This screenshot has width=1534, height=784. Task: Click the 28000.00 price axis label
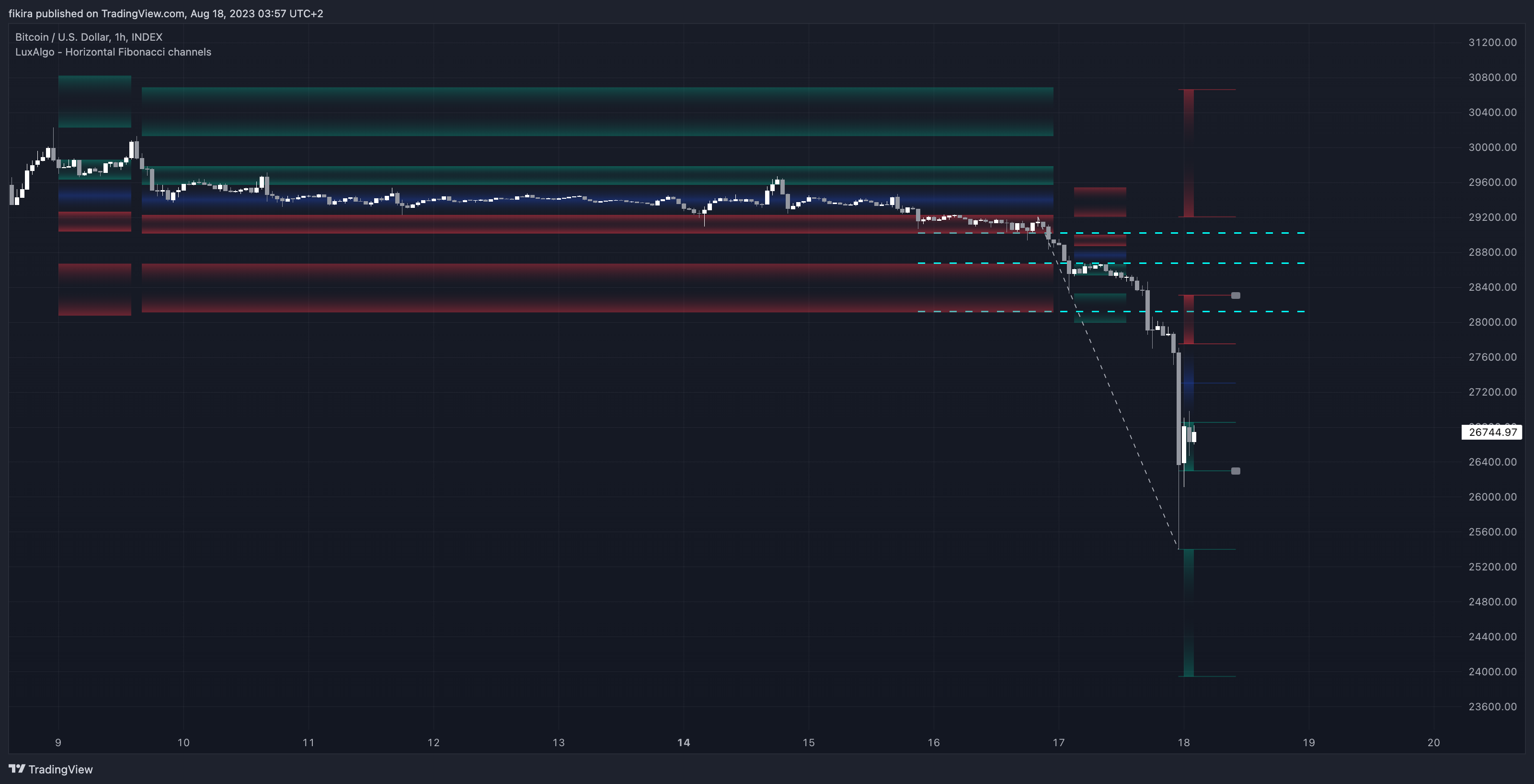[x=1492, y=322]
